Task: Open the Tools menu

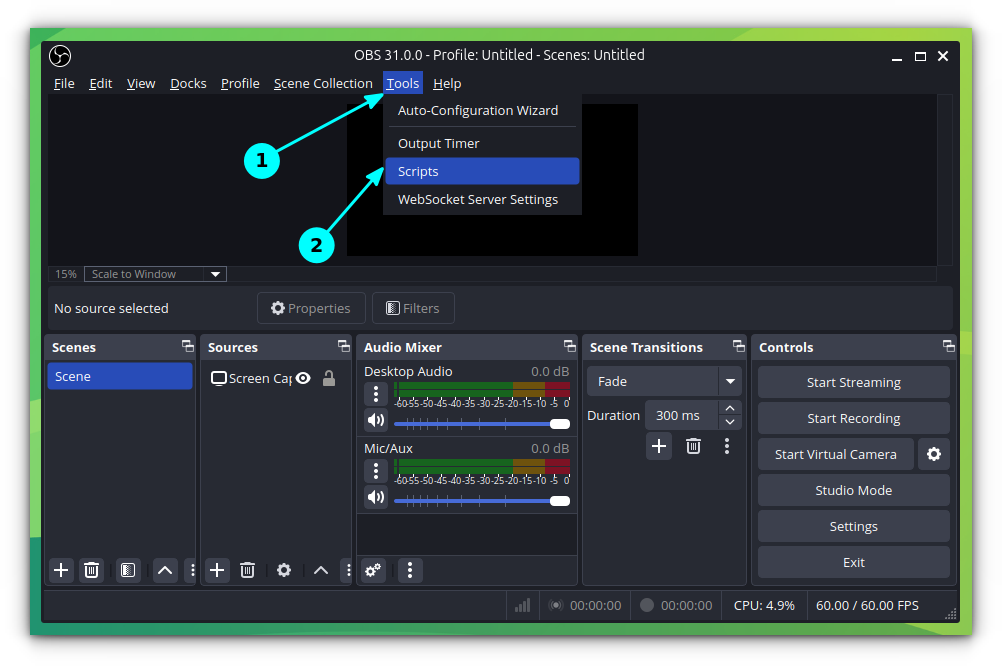Action: (x=402, y=83)
